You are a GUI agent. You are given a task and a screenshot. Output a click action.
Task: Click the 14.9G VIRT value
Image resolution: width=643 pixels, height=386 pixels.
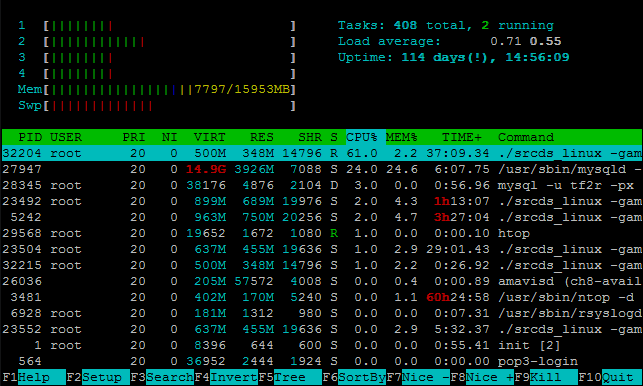(206, 169)
